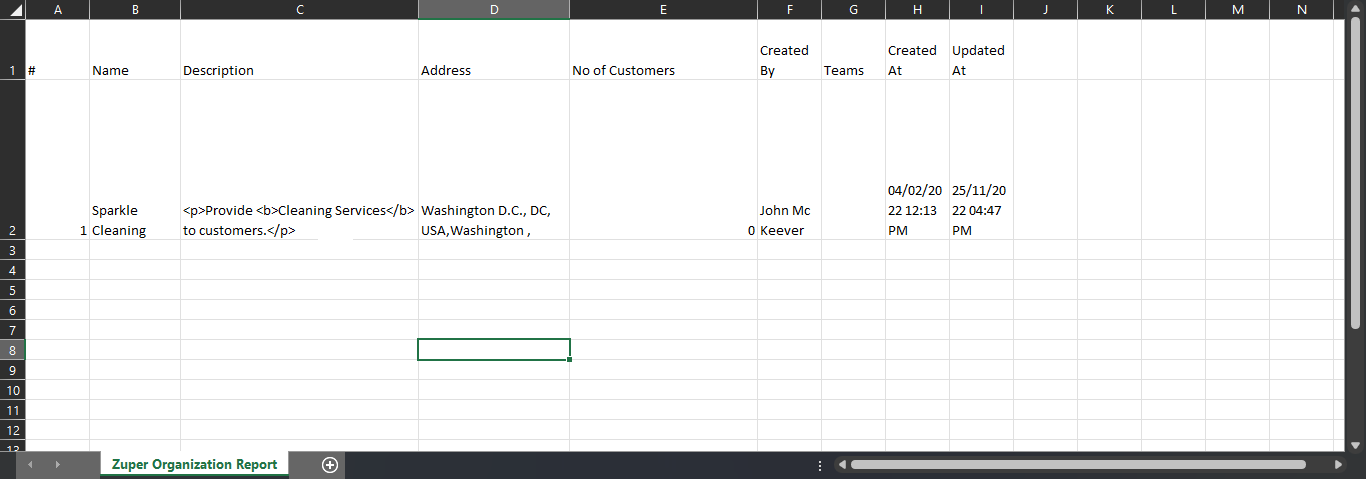
Task: Select column N by its header
Action: pyautogui.click(x=1301, y=10)
